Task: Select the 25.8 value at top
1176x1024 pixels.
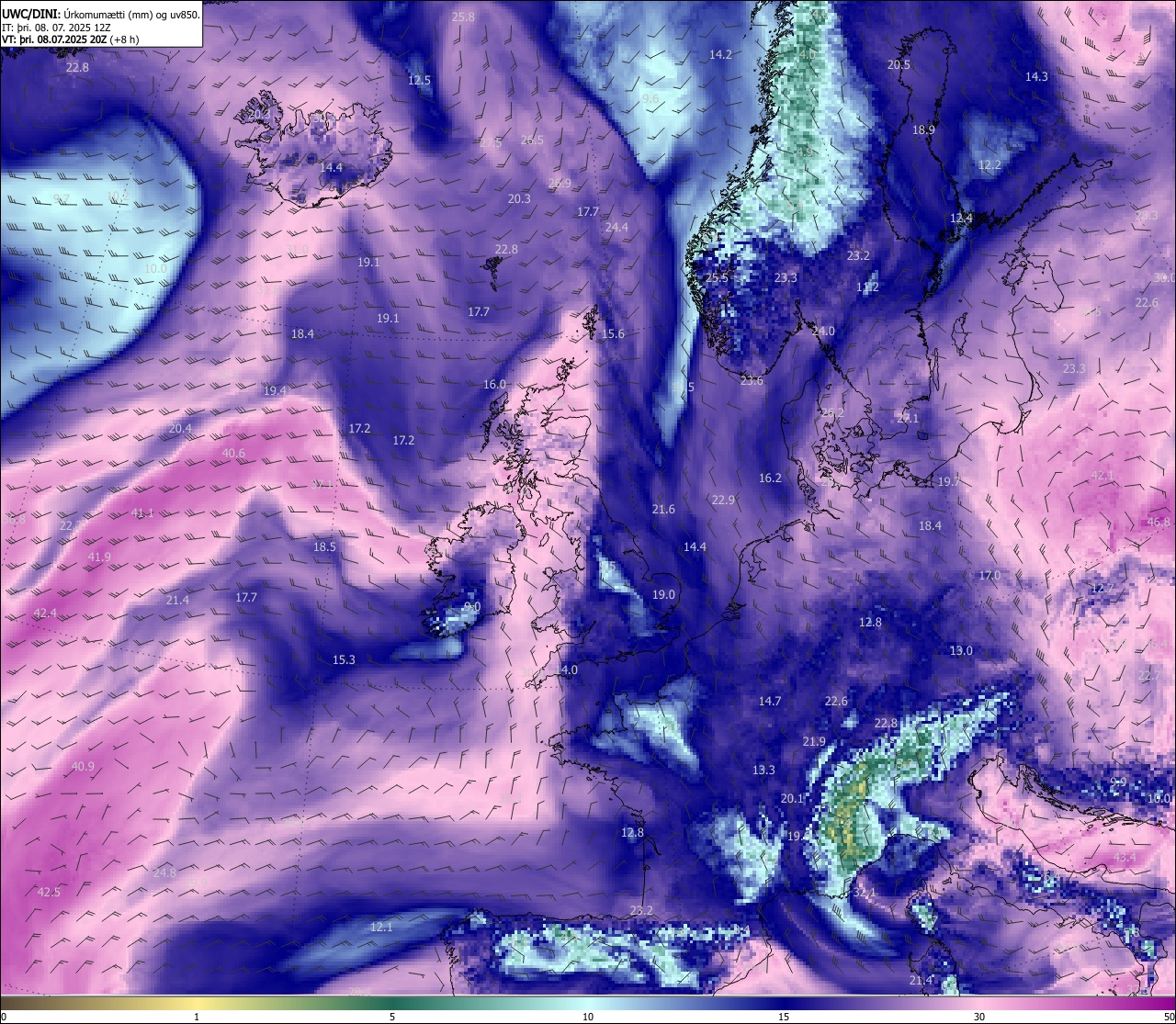Action: pos(463,17)
